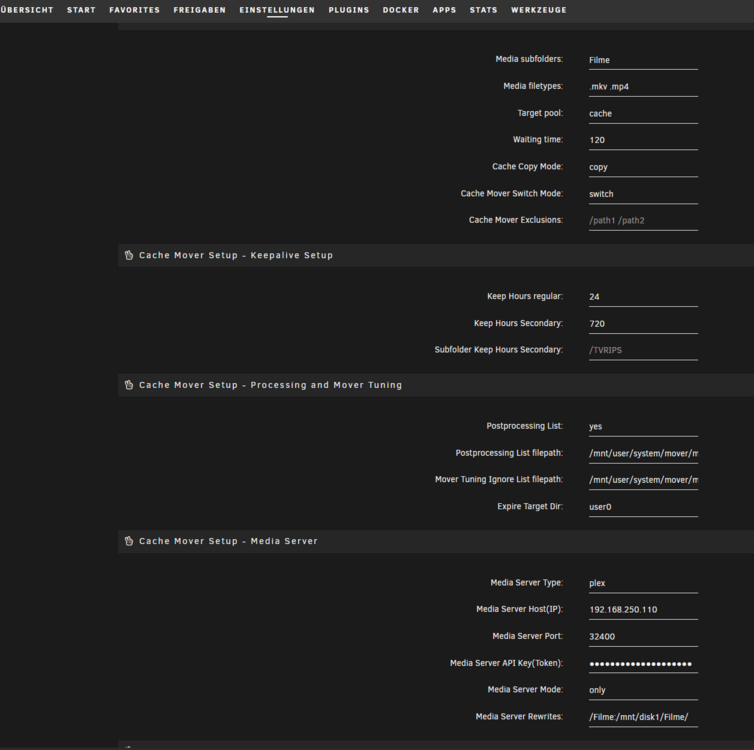Viewport: 754px width, 750px height.
Task: Open the Übersicht menu tab
Action: click(x=26, y=10)
